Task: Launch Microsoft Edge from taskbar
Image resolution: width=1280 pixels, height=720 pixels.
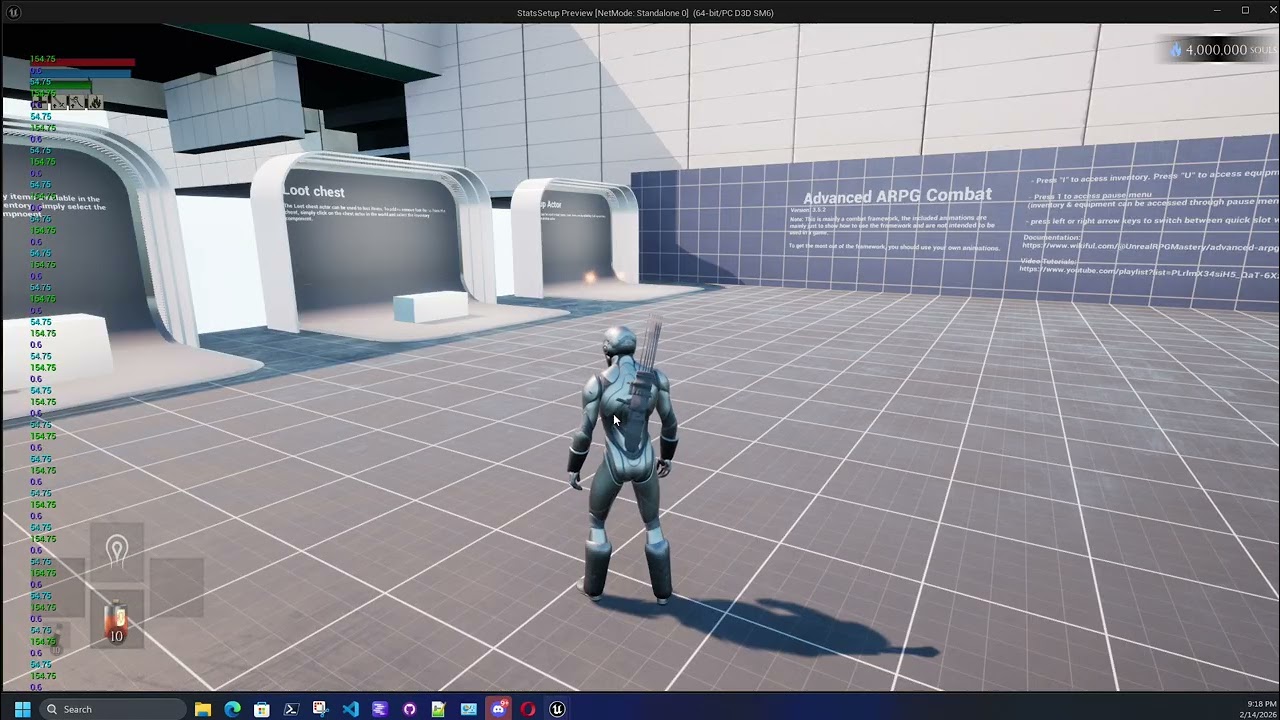Action: click(232, 709)
